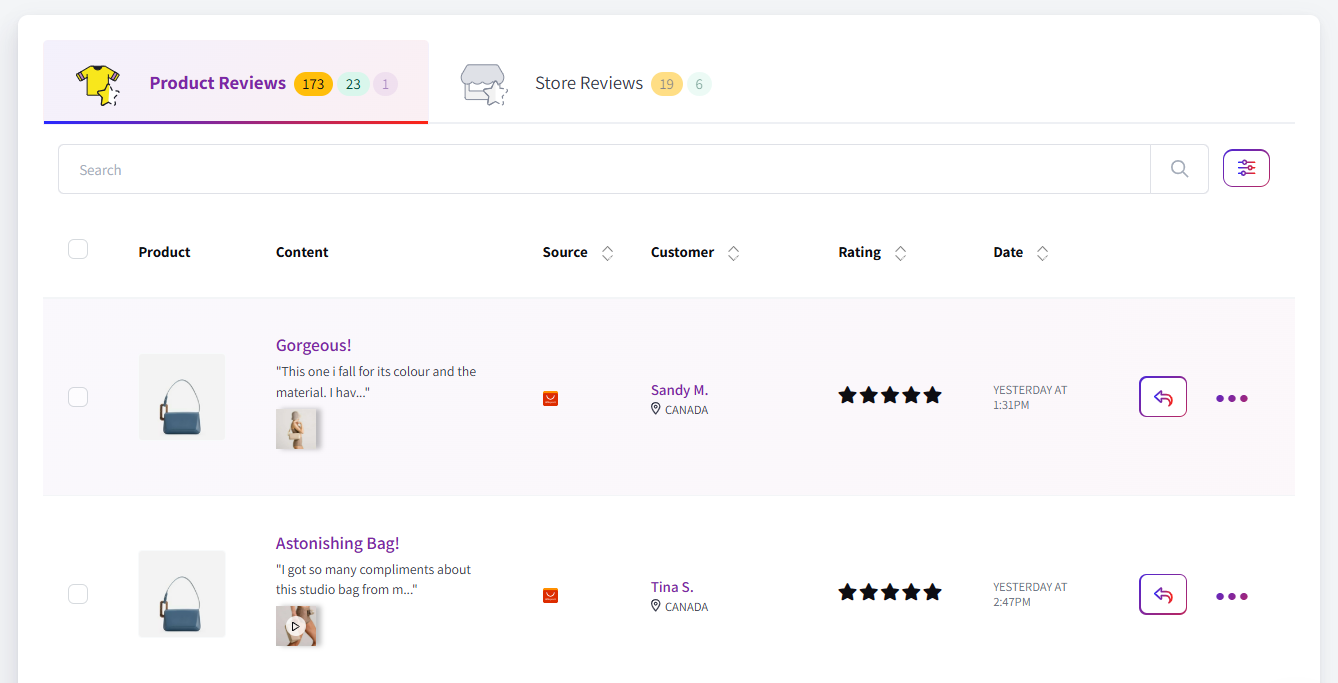The image size is (1338, 683).
Task: Open the filter settings icon
Action: point(1246,168)
